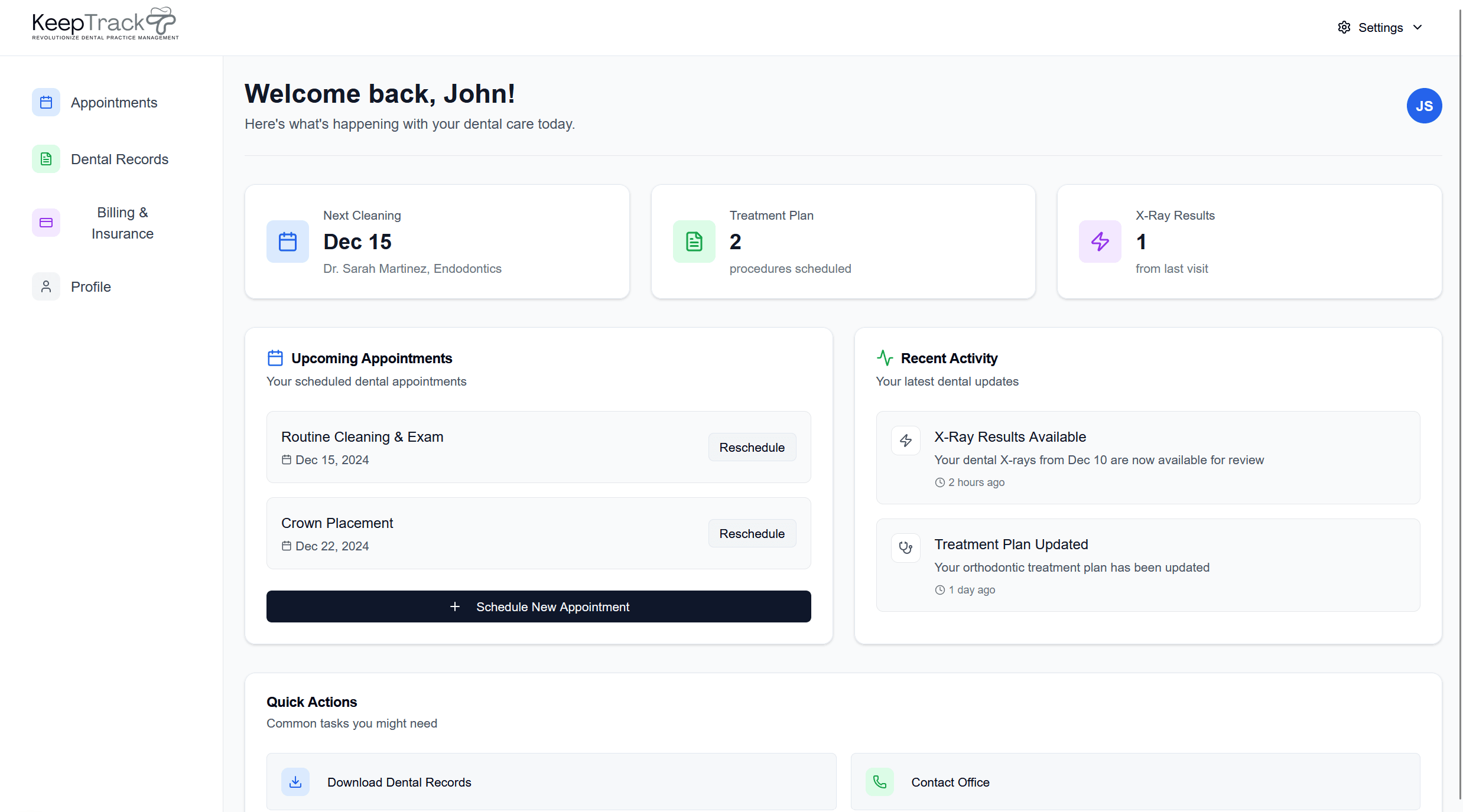This screenshot has width=1463, height=812.
Task: Open the Settings dropdown menu
Action: click(x=1380, y=28)
